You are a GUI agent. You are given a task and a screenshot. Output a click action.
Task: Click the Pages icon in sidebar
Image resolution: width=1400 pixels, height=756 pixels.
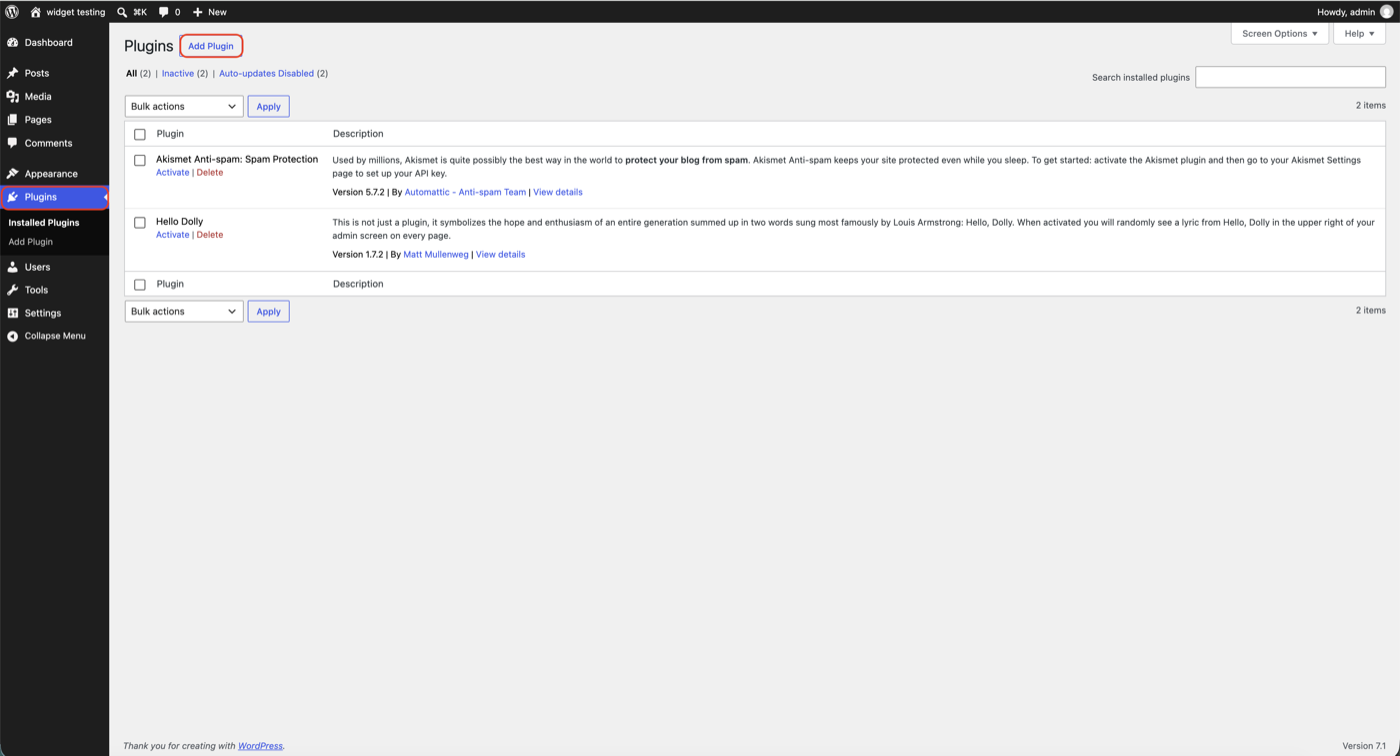pos(13,120)
